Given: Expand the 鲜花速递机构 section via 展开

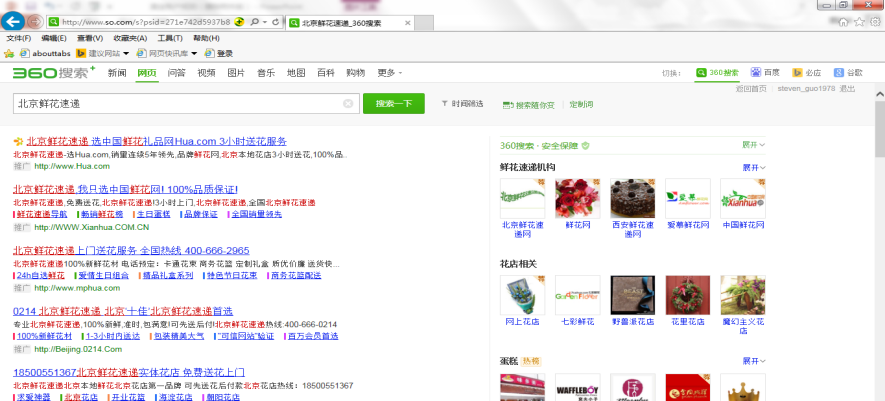Looking at the screenshot, I should pos(753,168).
